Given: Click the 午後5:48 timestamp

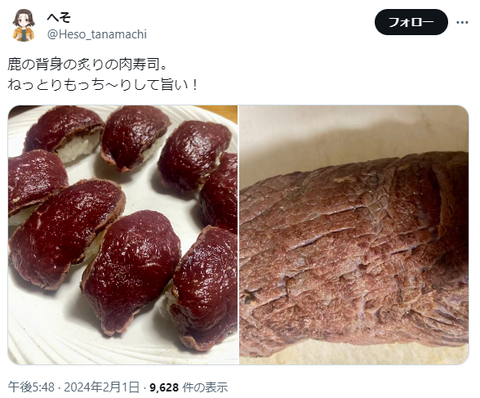Looking at the screenshot, I should [x=31, y=387].
